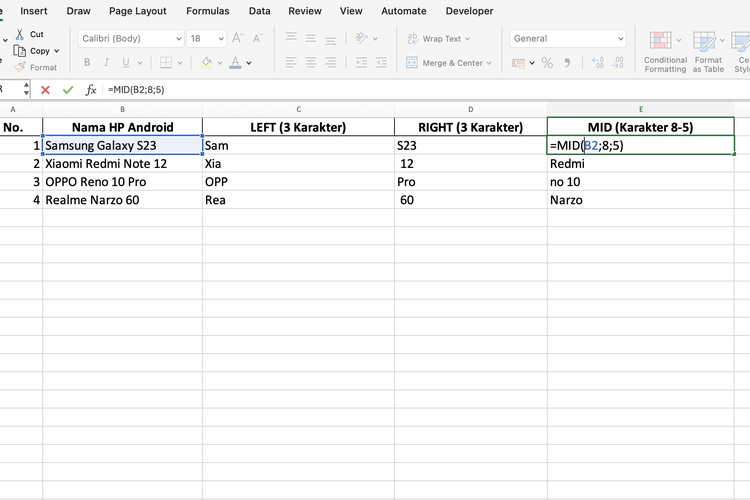Screen dimensions: 750x500
Task: Open the General number format box
Action: [568, 38]
